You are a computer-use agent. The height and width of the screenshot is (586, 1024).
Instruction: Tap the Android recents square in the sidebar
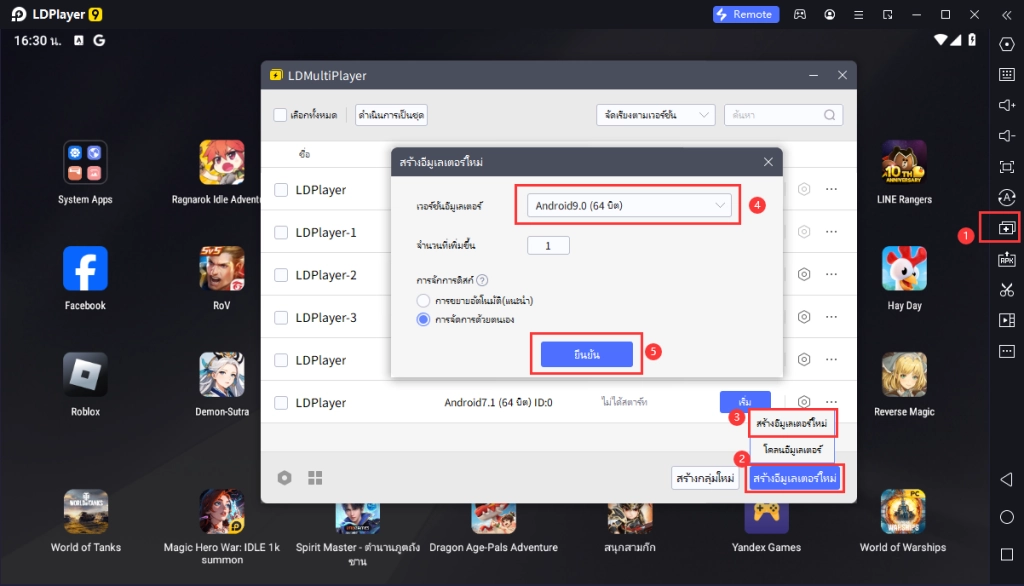click(x=1006, y=555)
